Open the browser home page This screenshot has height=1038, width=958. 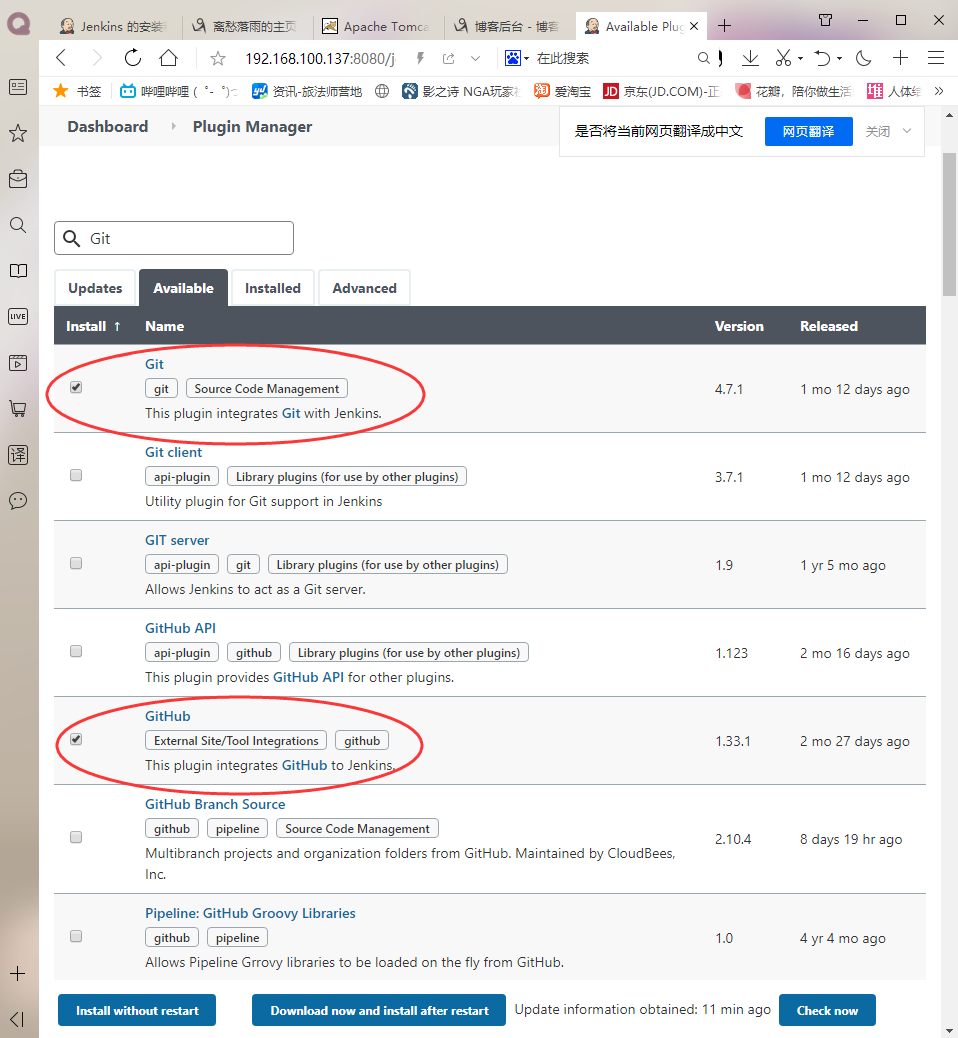[x=169, y=58]
